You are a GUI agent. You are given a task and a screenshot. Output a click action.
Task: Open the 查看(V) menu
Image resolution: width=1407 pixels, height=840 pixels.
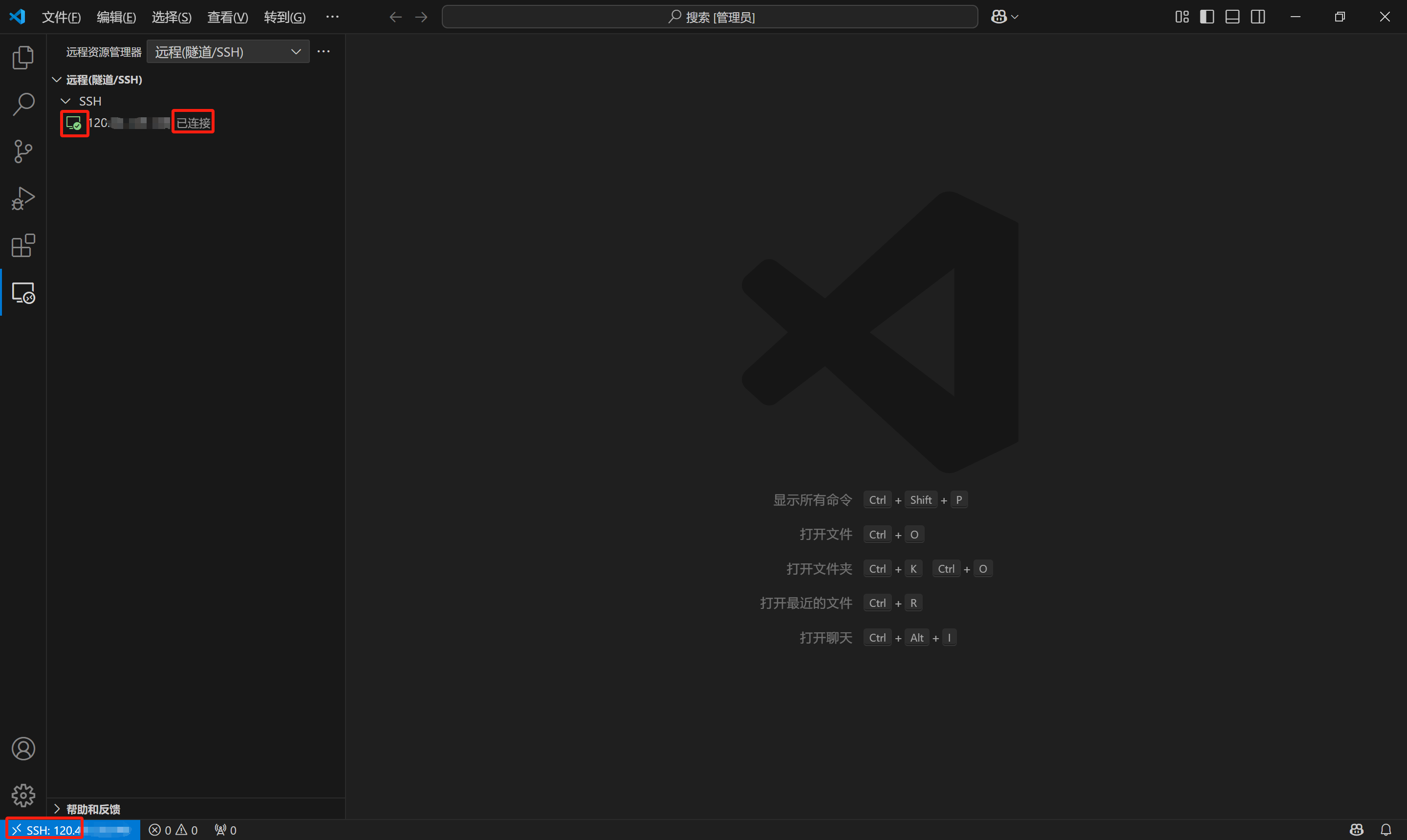[228, 18]
